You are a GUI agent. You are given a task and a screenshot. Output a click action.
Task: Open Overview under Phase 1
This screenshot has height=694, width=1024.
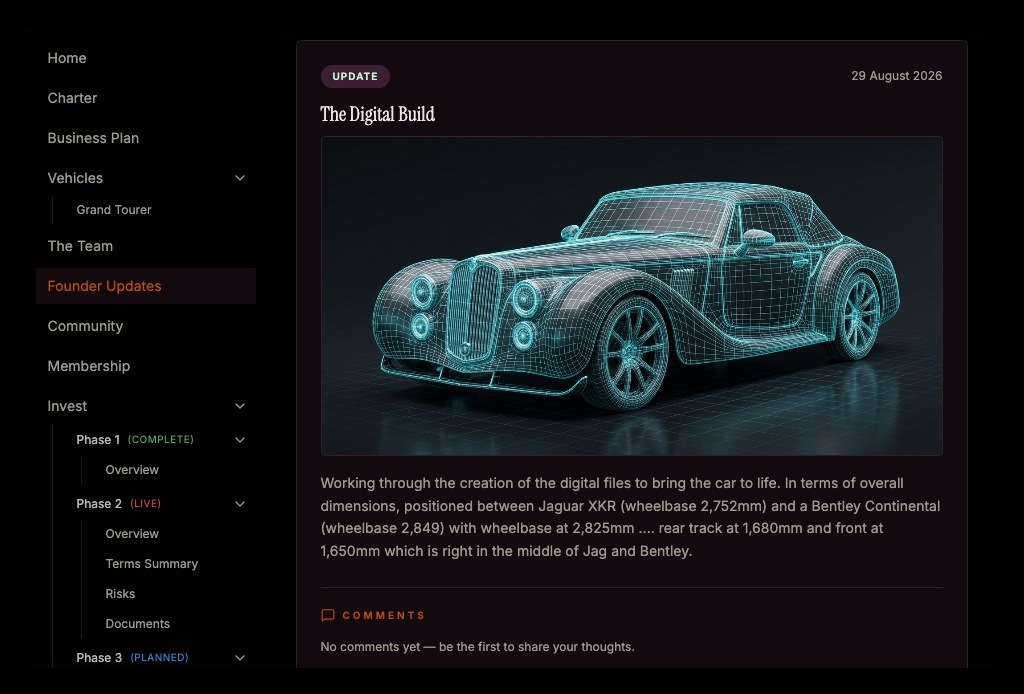[132, 469]
